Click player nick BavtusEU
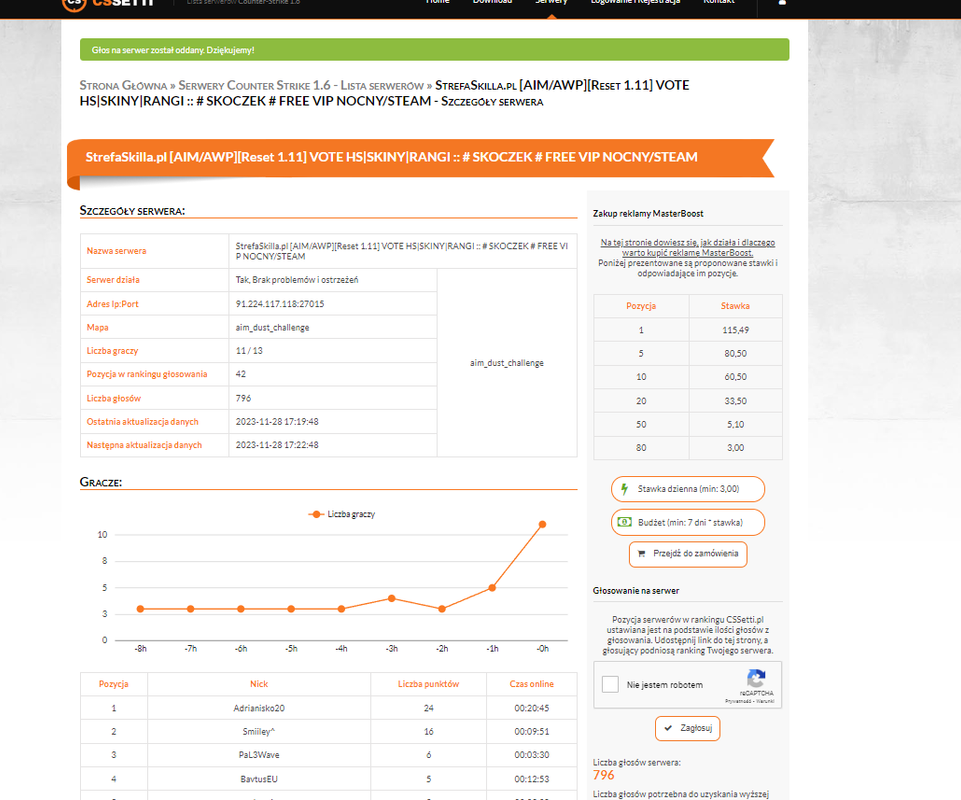The height and width of the screenshot is (800, 961). 259,779
